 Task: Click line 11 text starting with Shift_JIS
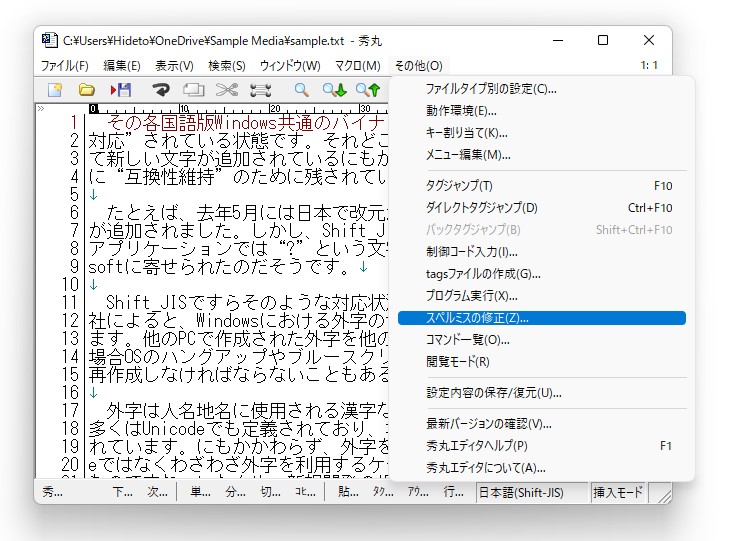(247, 303)
